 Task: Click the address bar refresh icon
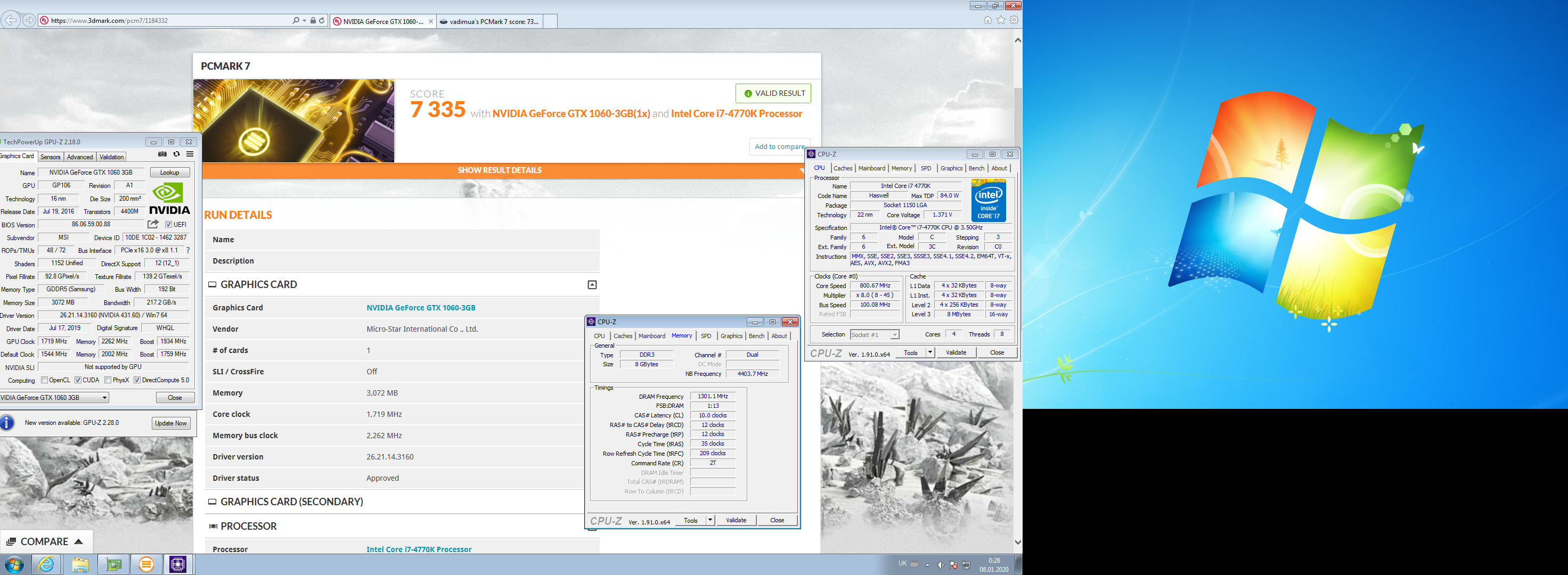click(x=322, y=21)
